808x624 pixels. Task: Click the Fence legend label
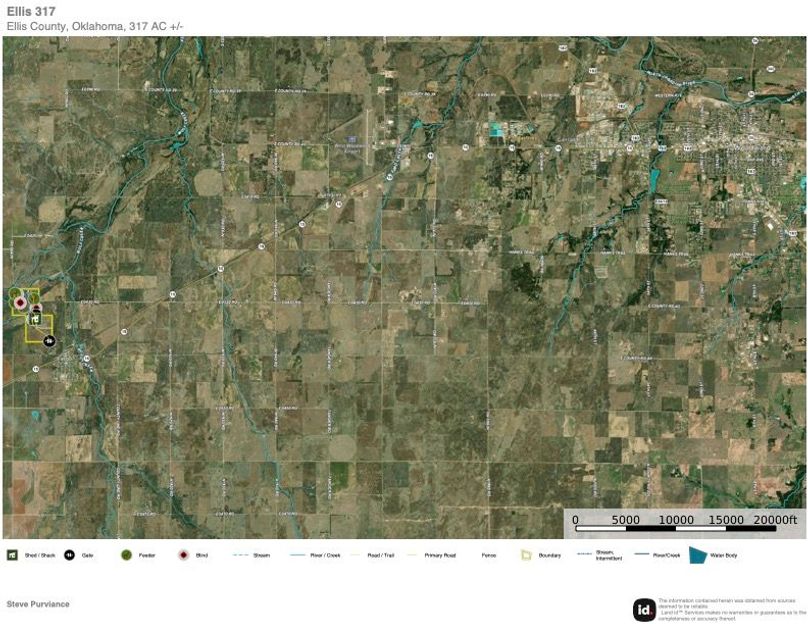pyautogui.click(x=488, y=555)
